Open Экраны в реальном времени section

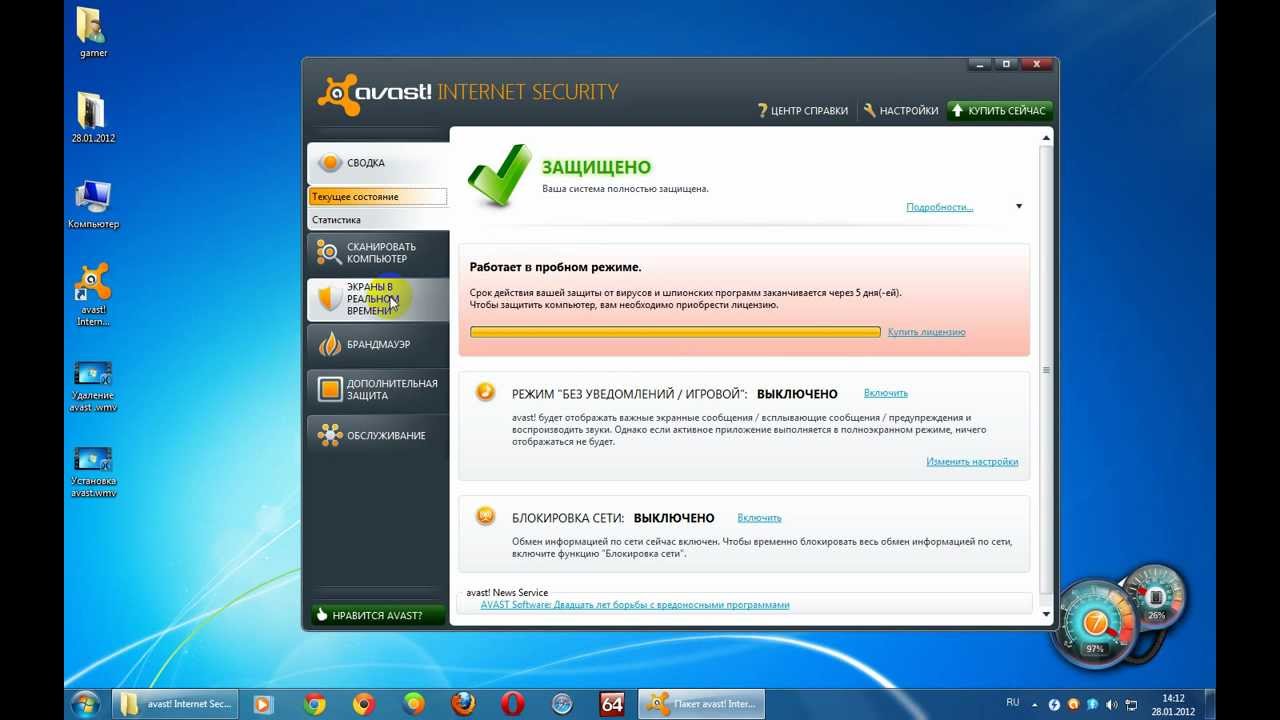click(x=378, y=298)
